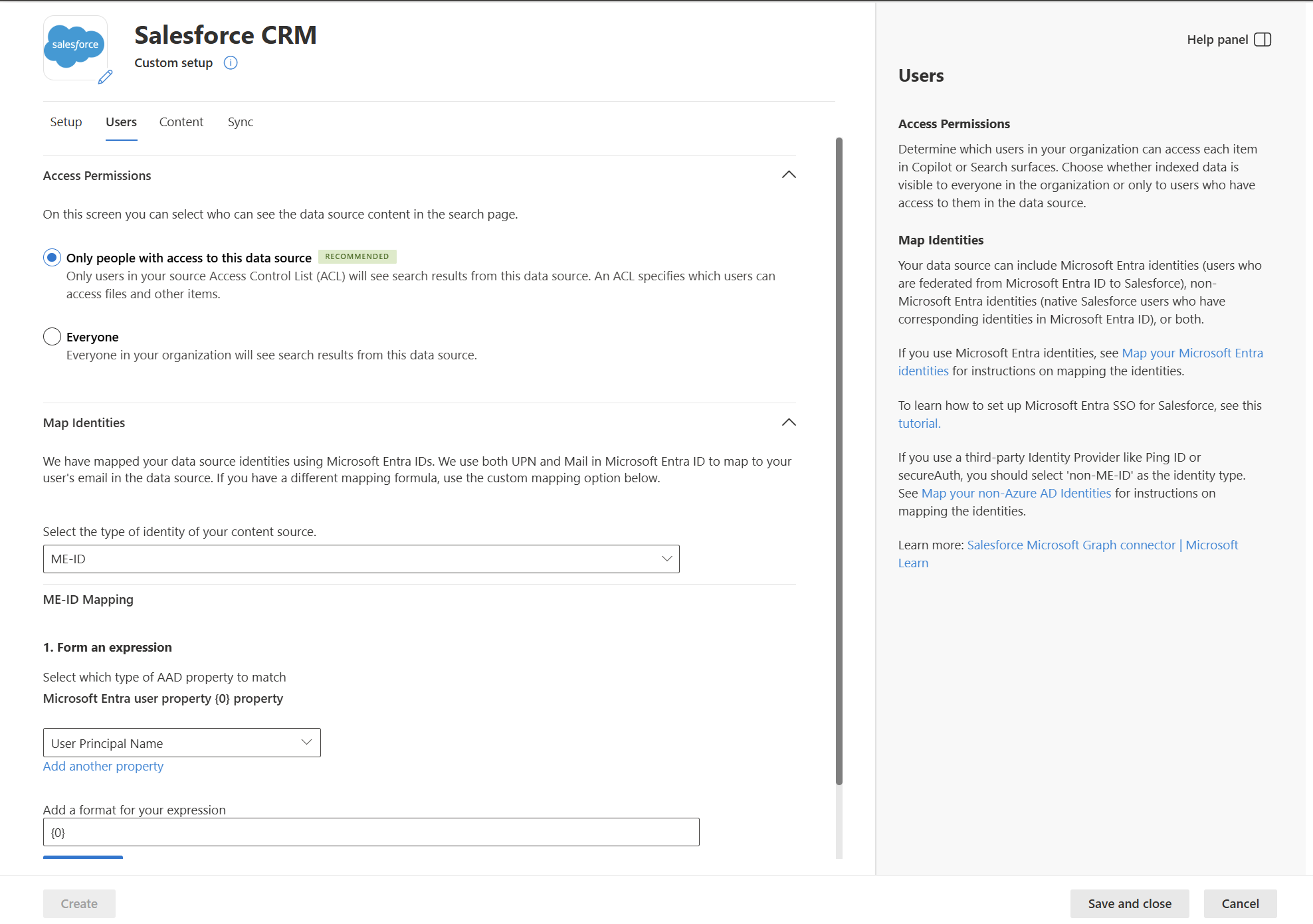Image resolution: width=1313 pixels, height=924 pixels.
Task: Open the Custom setup info icon
Action: (231, 63)
